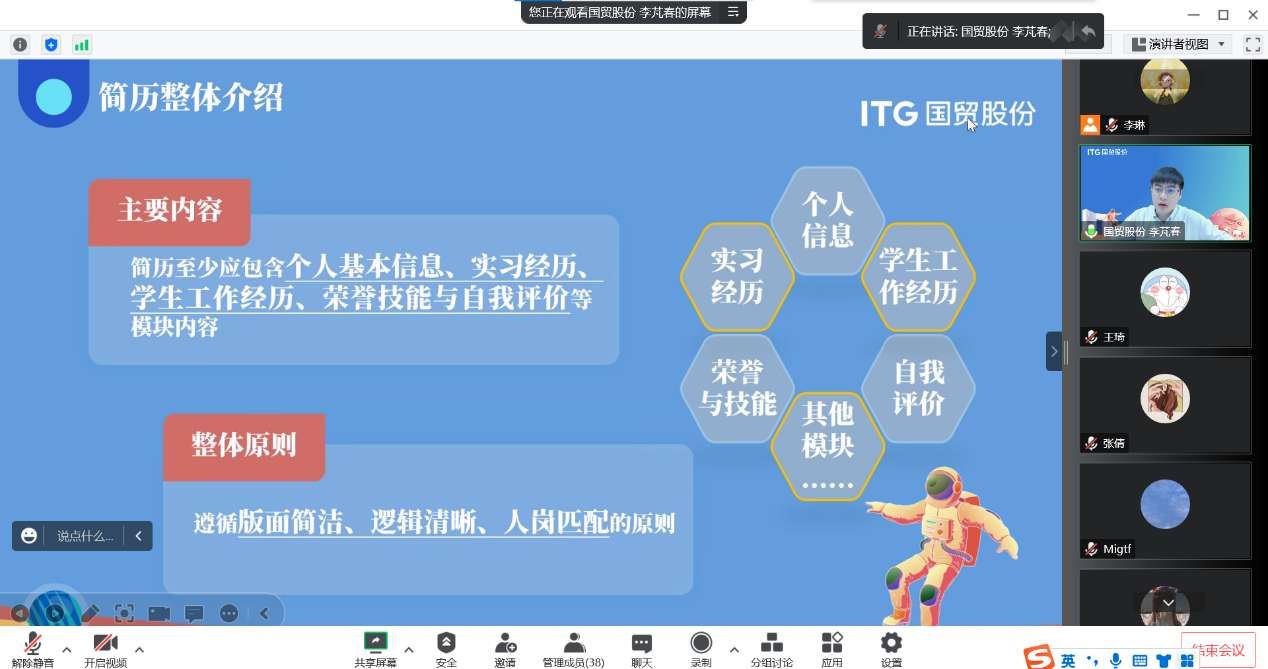
Task: Click 主要内容 red label on slide
Action: pyautogui.click(x=170, y=211)
